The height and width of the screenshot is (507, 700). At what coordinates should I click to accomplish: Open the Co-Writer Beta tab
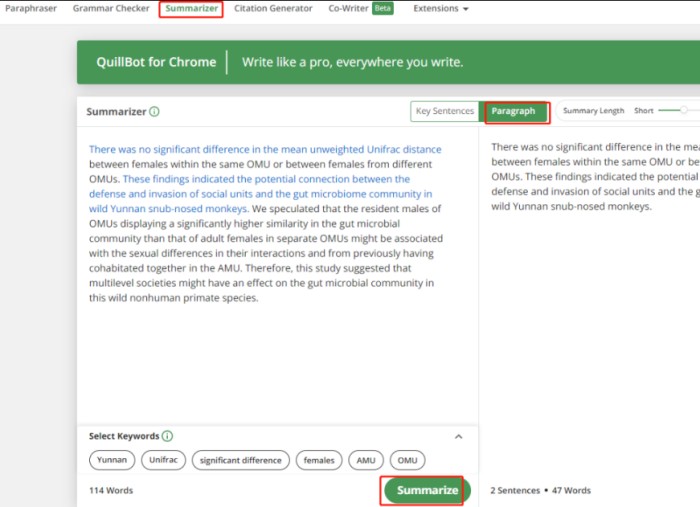(x=361, y=8)
